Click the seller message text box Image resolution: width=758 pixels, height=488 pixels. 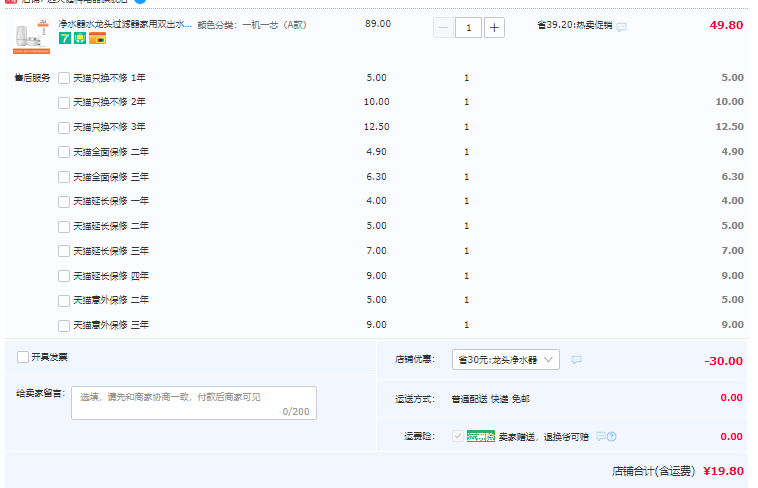(x=194, y=403)
